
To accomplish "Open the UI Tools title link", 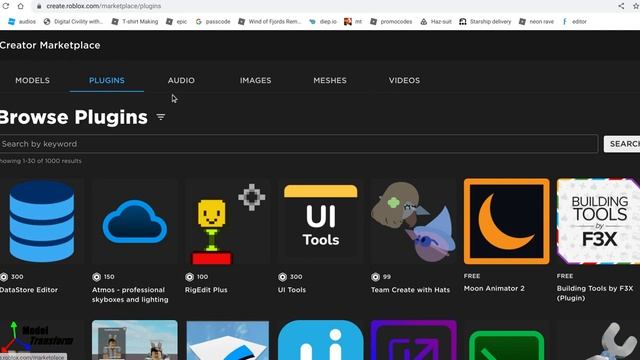I will pyautogui.click(x=292, y=290).
